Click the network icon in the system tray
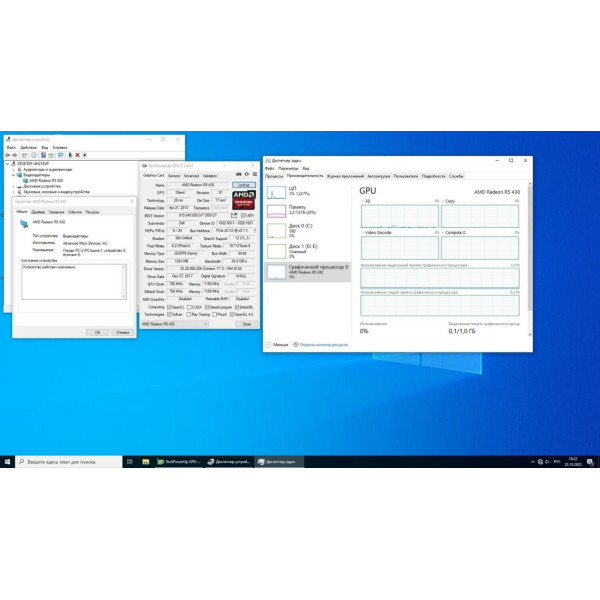 click(x=540, y=462)
